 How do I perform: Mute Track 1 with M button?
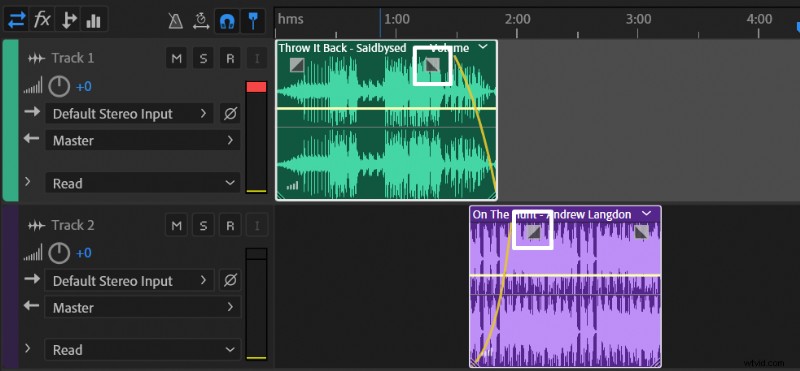[177, 59]
